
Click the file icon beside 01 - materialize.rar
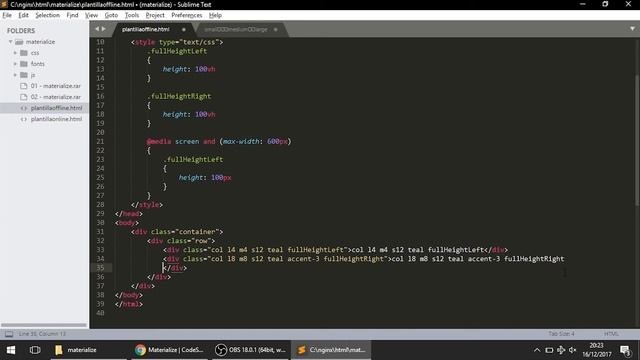(24, 86)
